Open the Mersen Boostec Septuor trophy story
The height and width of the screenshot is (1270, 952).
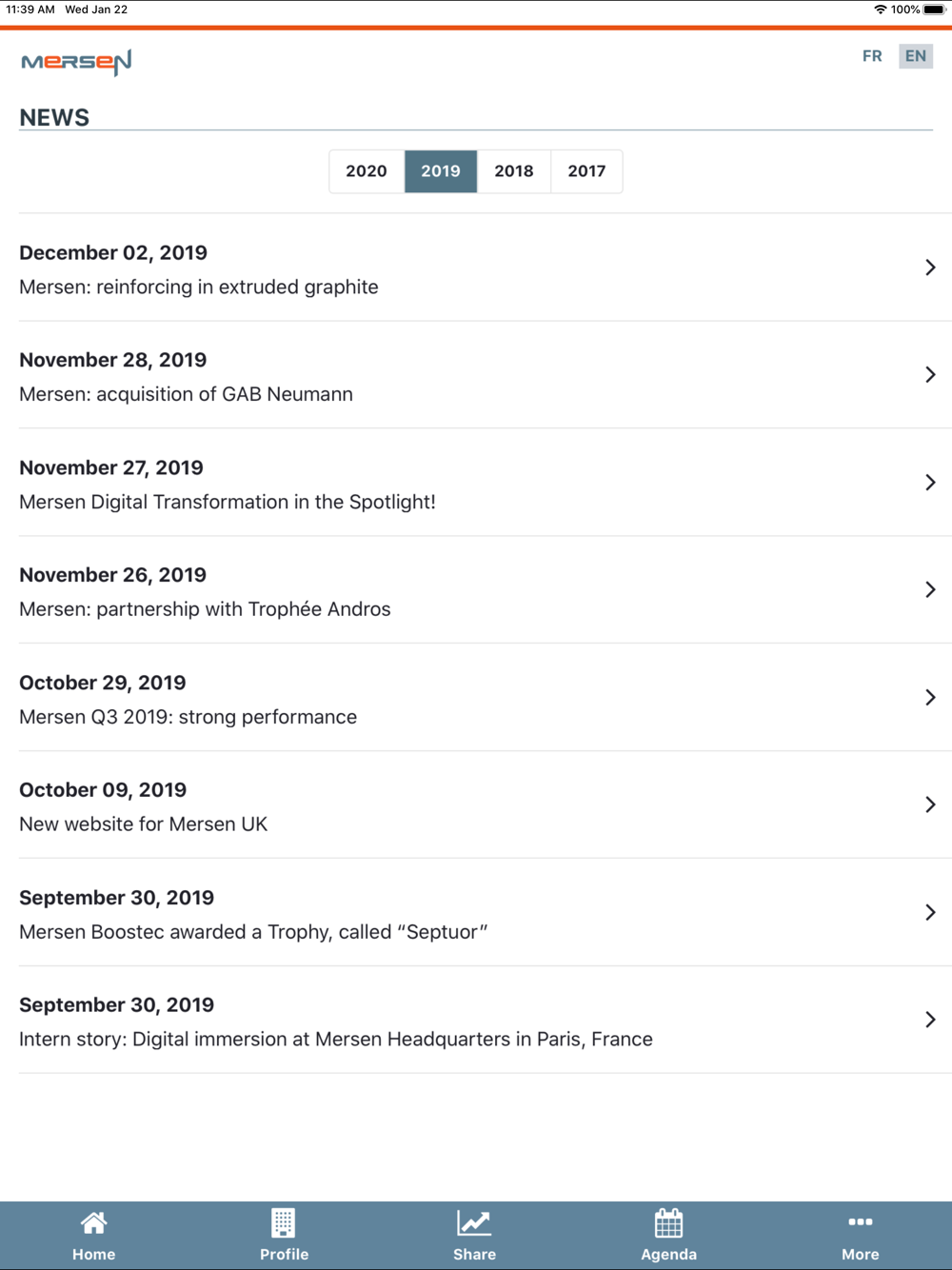(x=253, y=932)
